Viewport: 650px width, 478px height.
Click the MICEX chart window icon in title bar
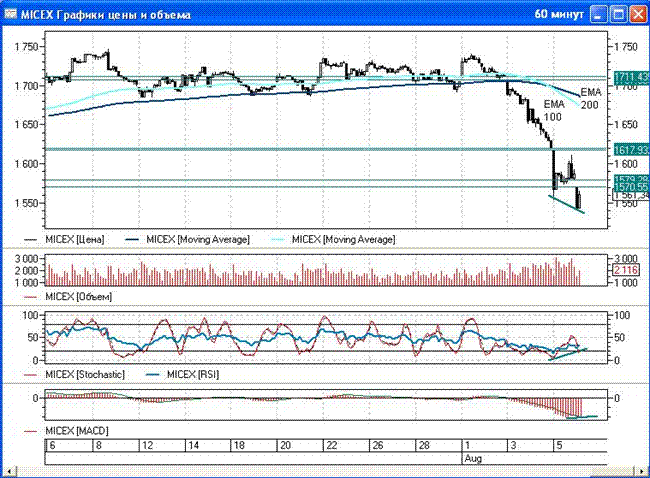click(x=12, y=14)
